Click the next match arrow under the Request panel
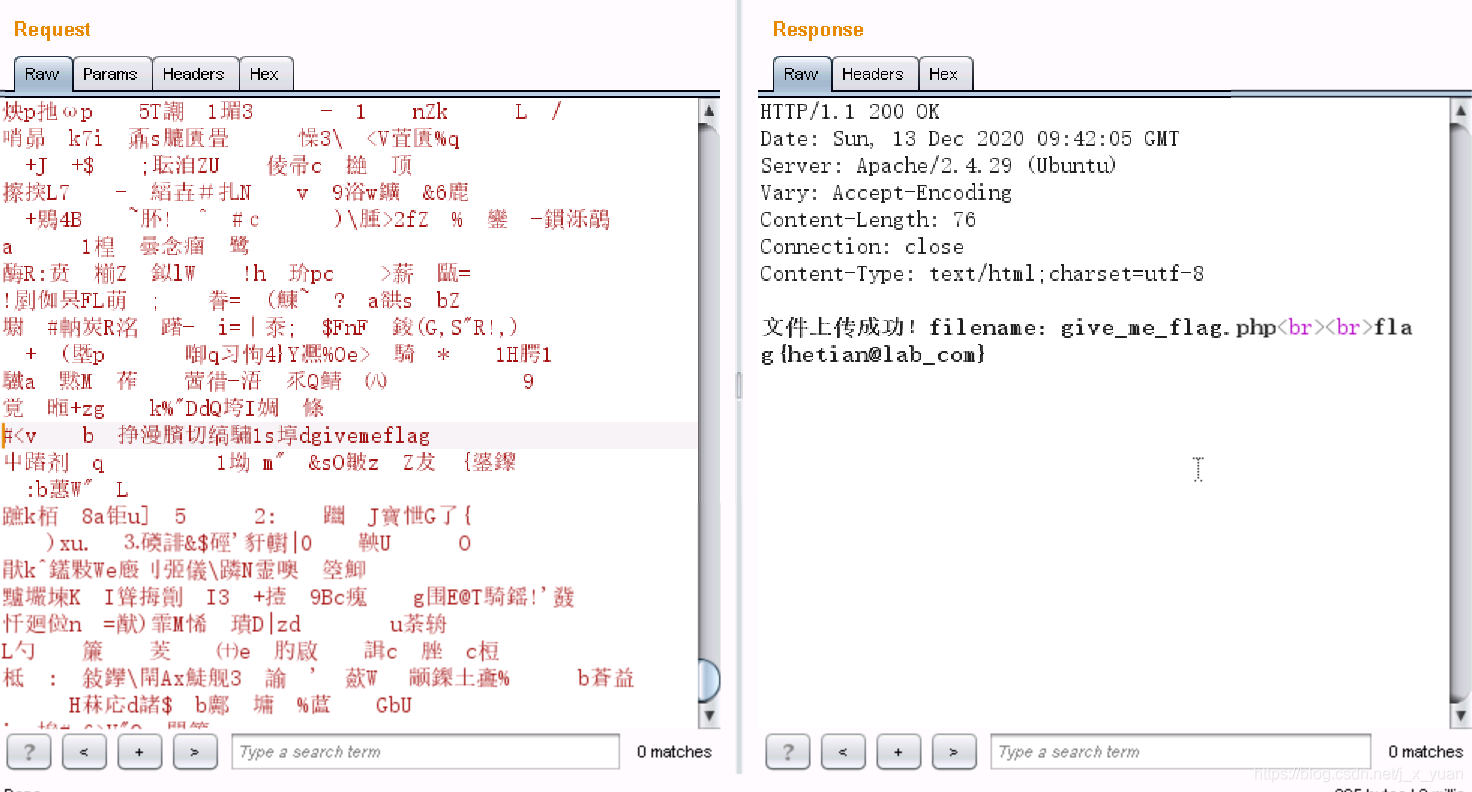 (195, 751)
